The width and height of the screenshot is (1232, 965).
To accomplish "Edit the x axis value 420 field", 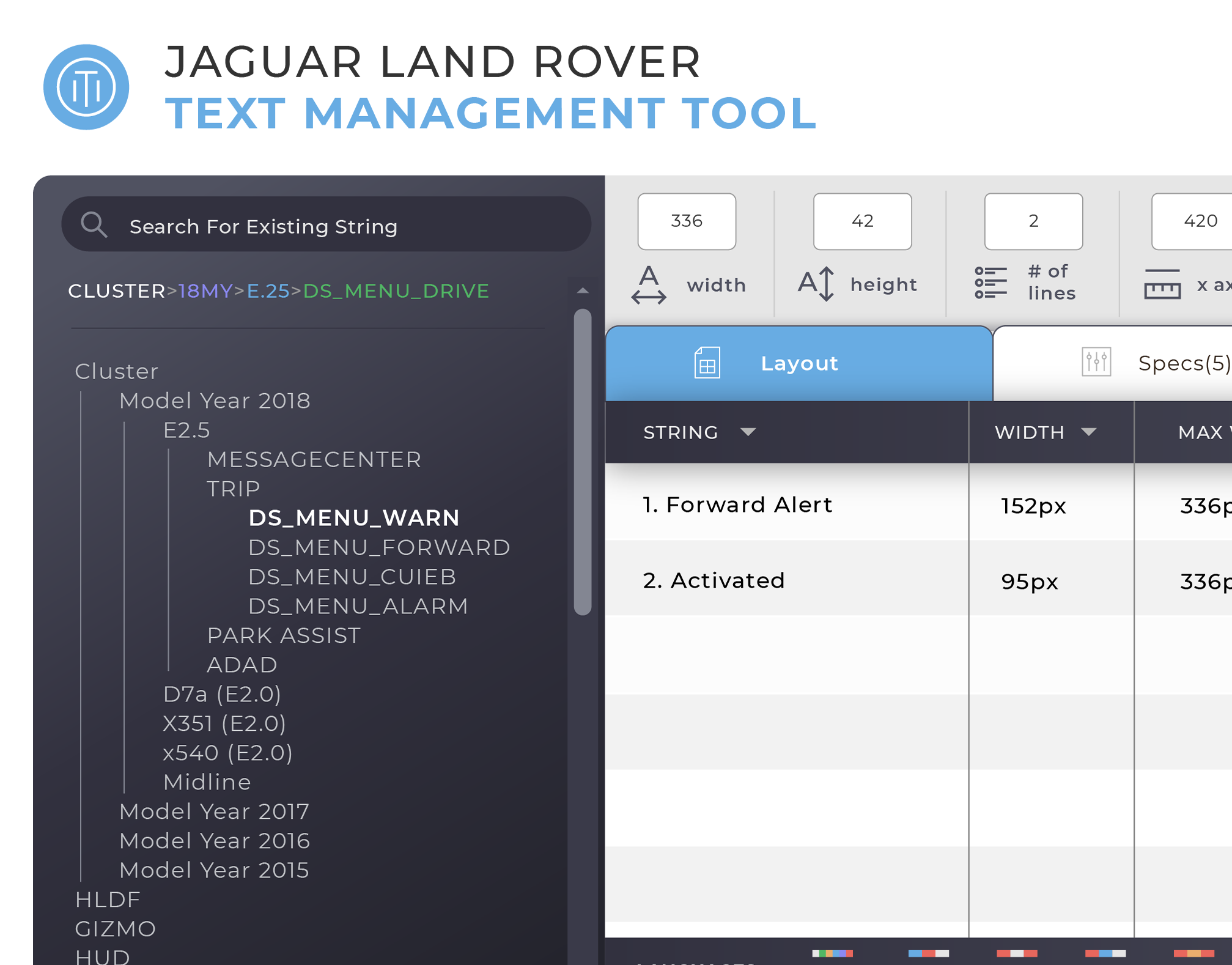I will [1192, 221].
